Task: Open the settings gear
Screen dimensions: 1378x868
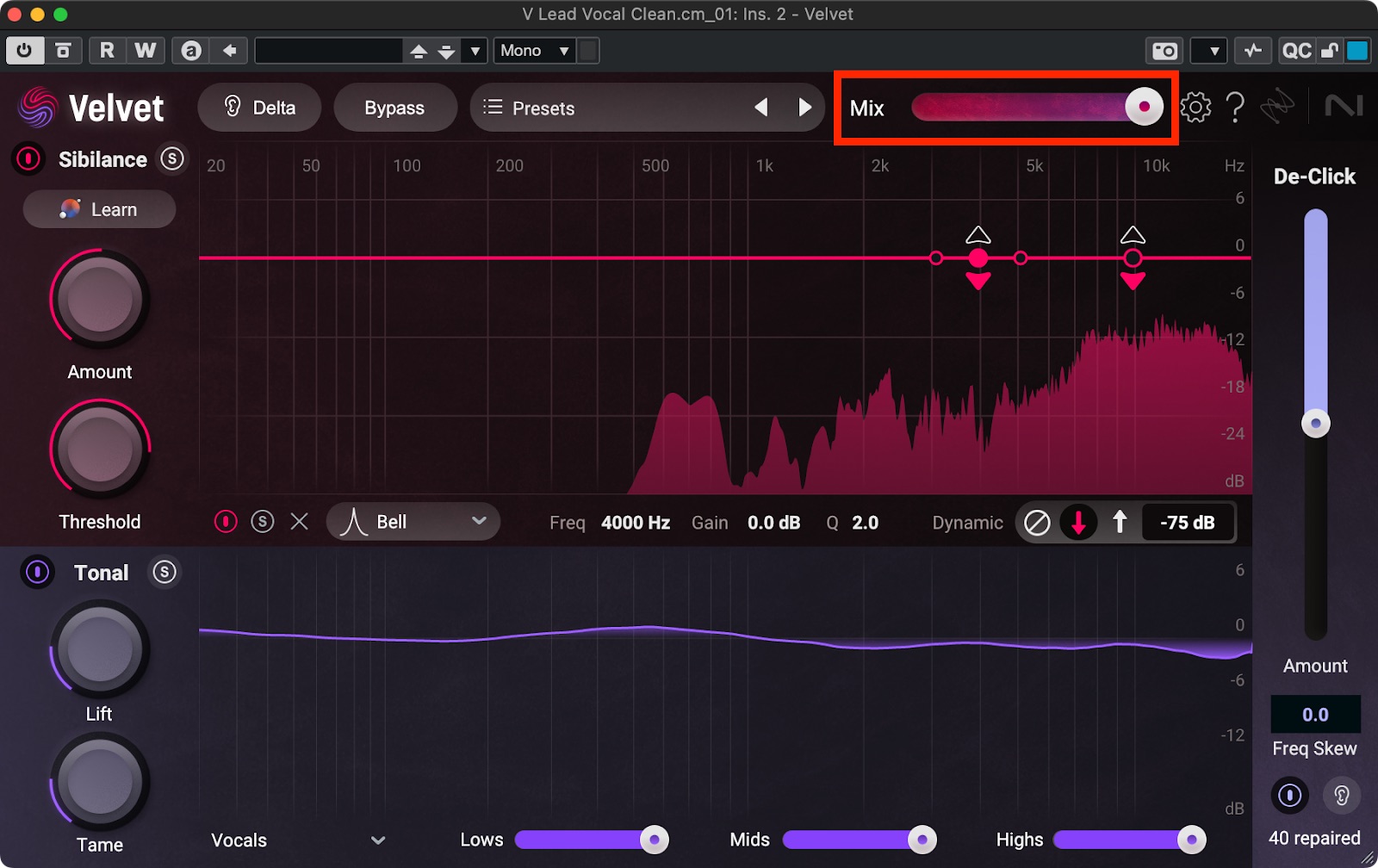Action: (1195, 107)
